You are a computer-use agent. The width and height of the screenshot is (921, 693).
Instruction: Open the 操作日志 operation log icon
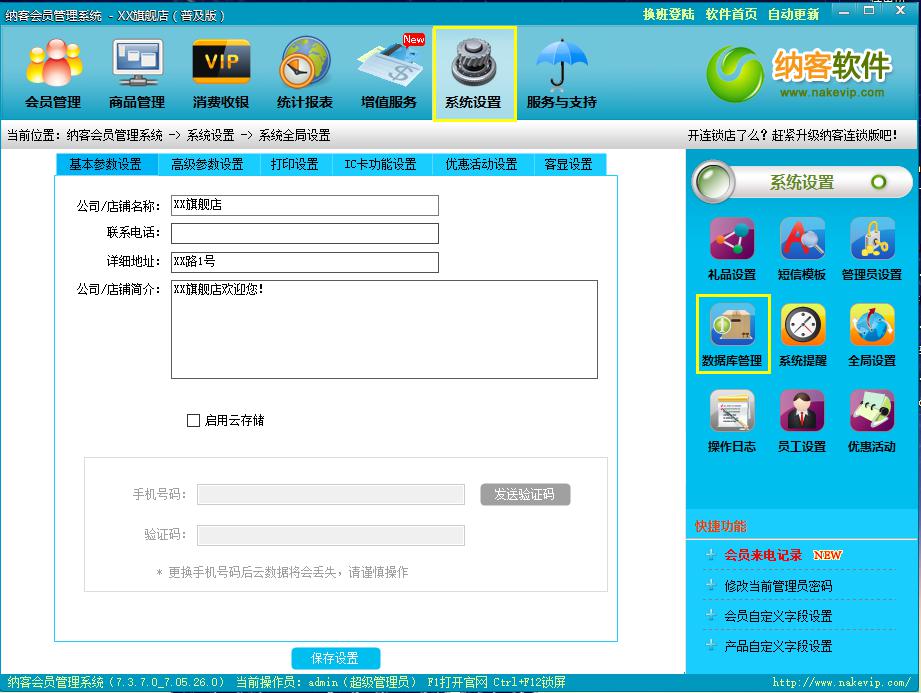point(731,421)
